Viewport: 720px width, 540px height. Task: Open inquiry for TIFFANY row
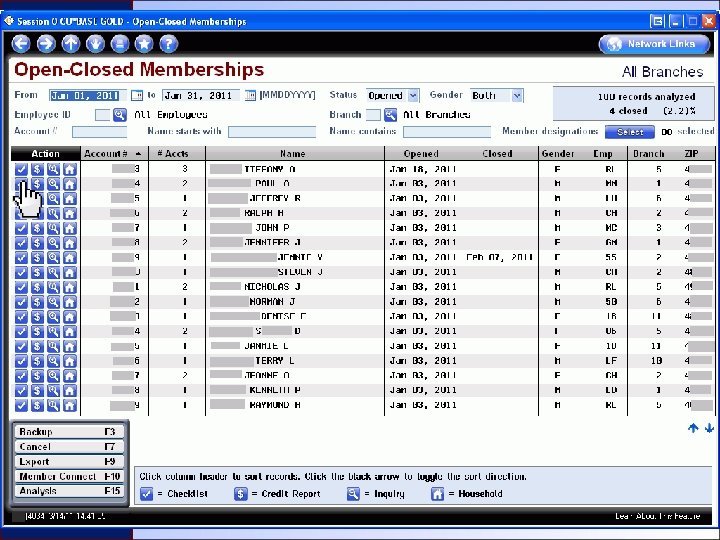pyautogui.click(x=53, y=169)
